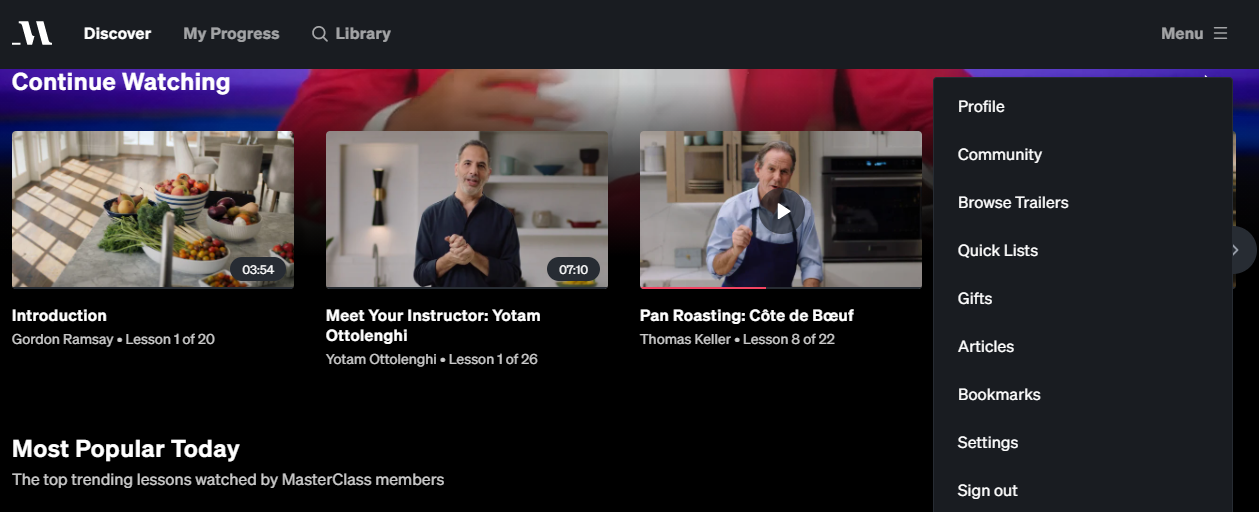Open Gordon Ramsay Introduction thumbnail
The height and width of the screenshot is (512, 1259).
(x=153, y=210)
